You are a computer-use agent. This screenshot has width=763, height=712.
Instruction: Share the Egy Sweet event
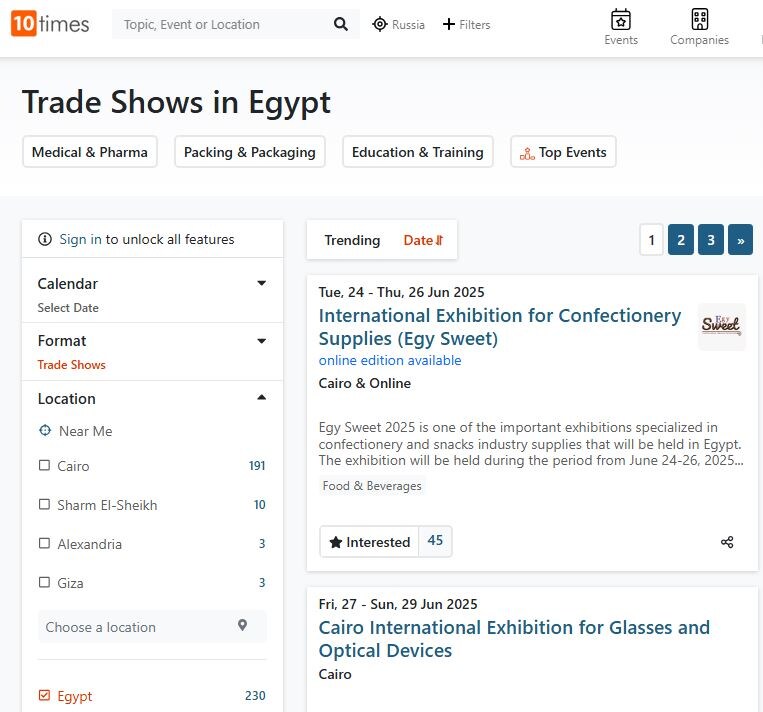[727, 542]
